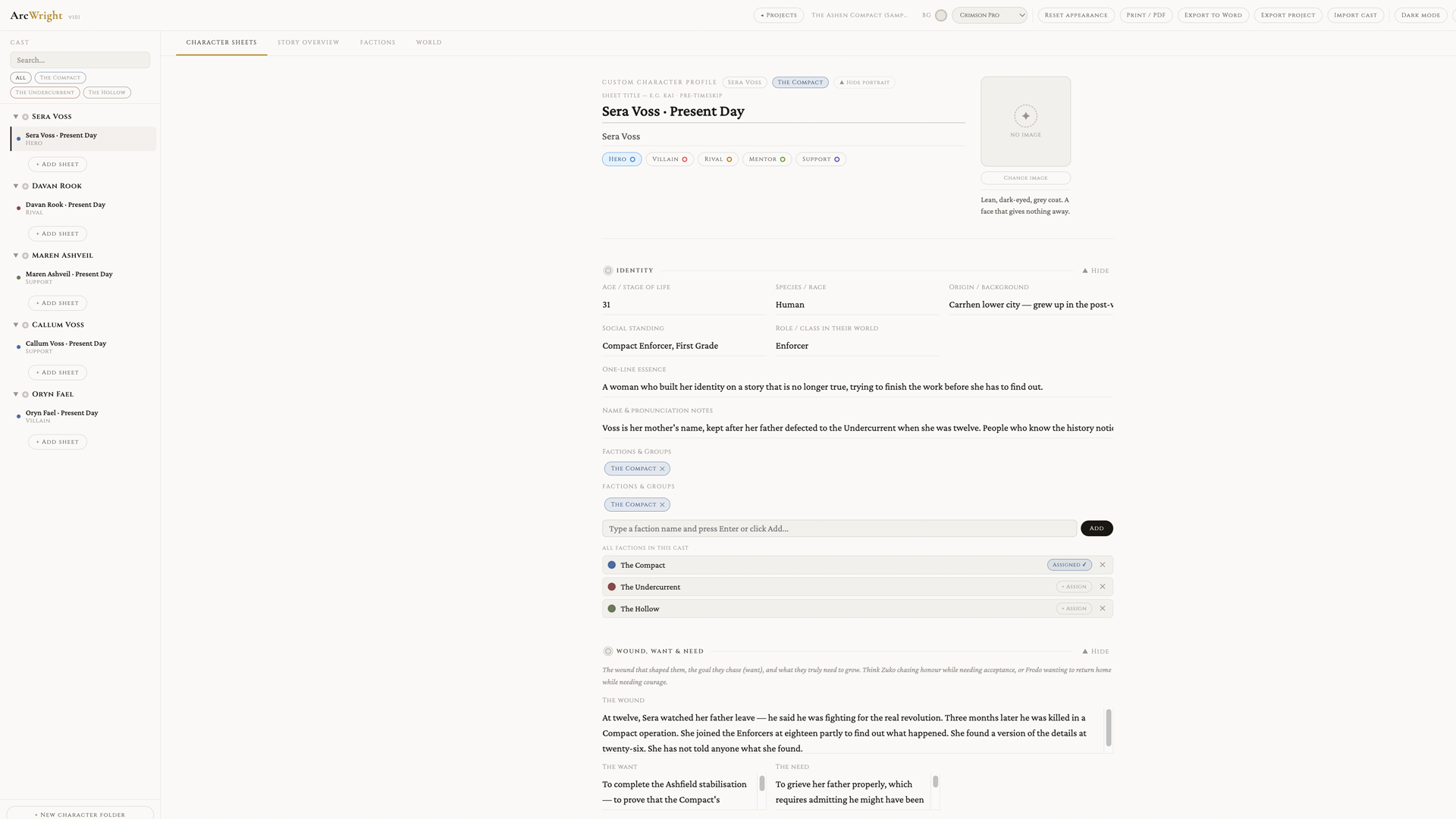
Task: Remove The Undercurrent faction with X
Action: [x=1103, y=587]
